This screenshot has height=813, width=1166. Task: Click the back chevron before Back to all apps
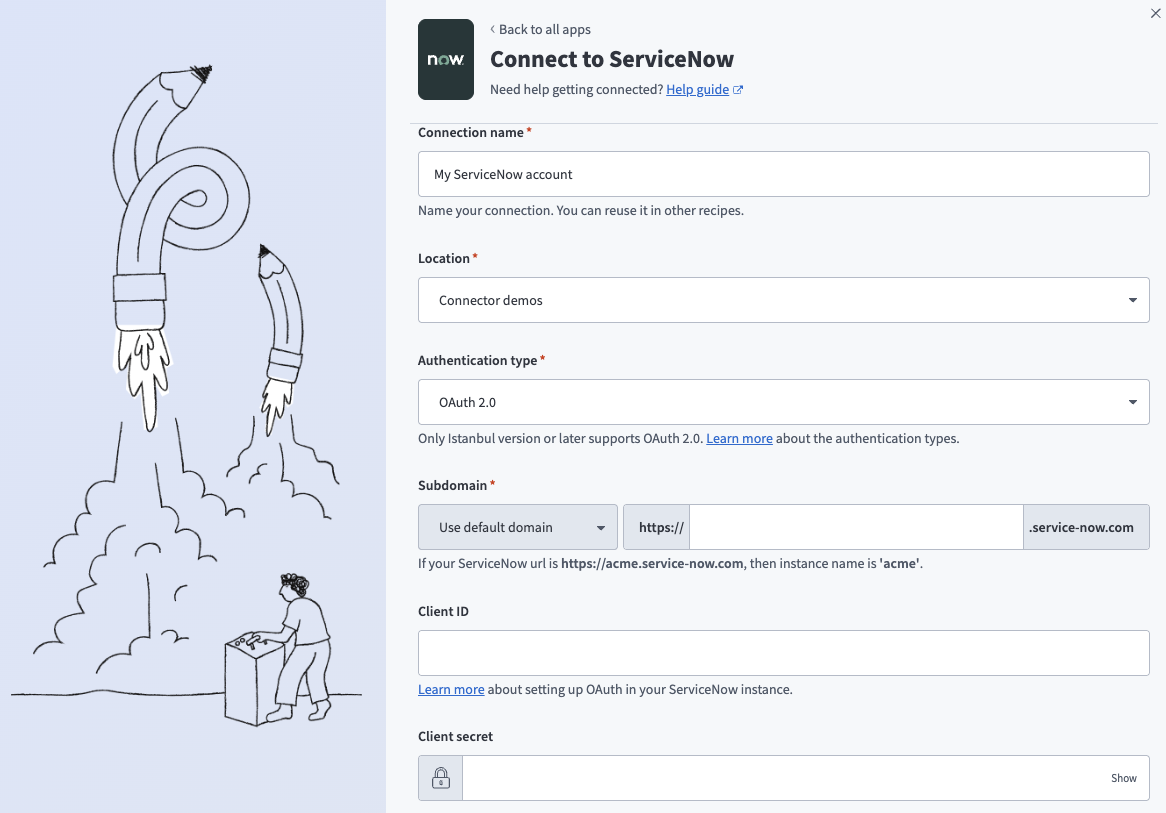point(491,29)
